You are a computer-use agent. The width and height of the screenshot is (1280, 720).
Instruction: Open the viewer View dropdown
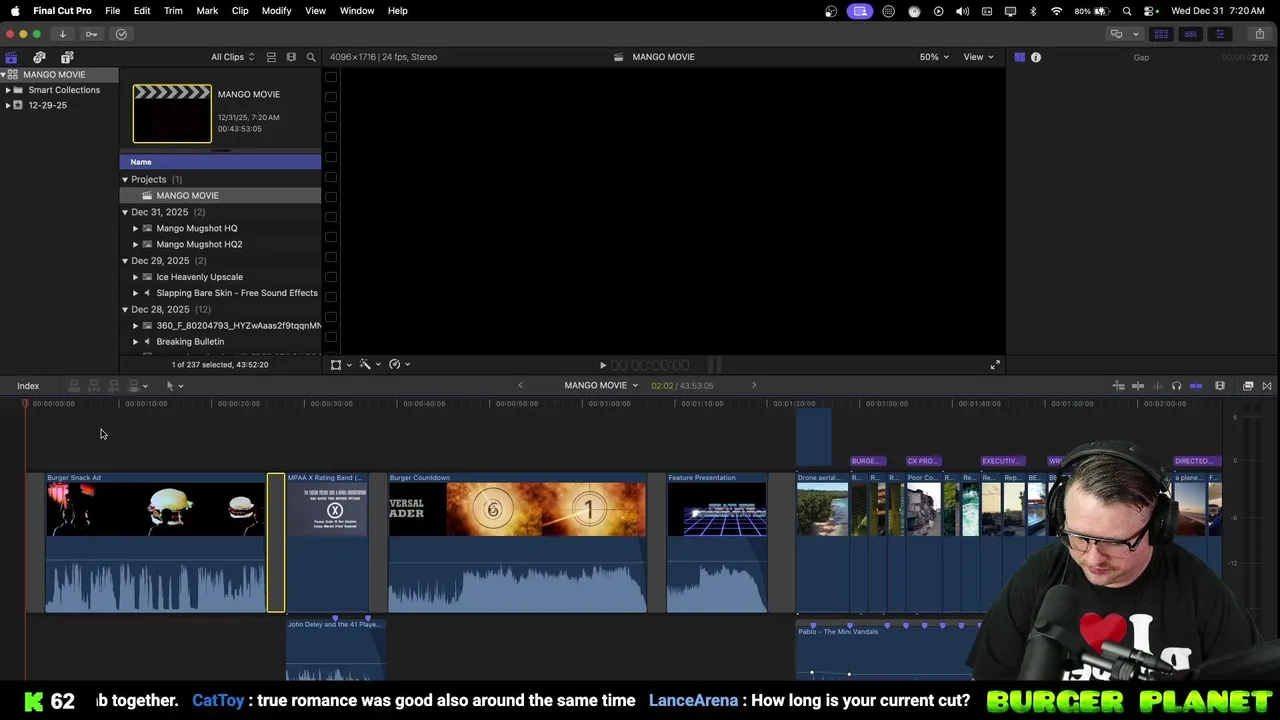point(978,57)
